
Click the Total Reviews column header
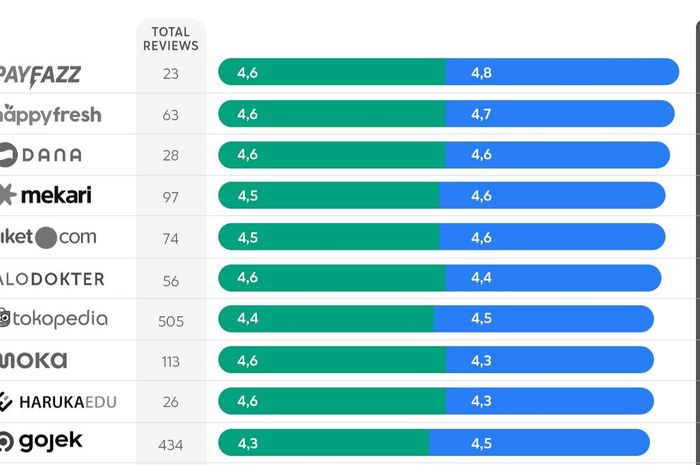tap(171, 39)
